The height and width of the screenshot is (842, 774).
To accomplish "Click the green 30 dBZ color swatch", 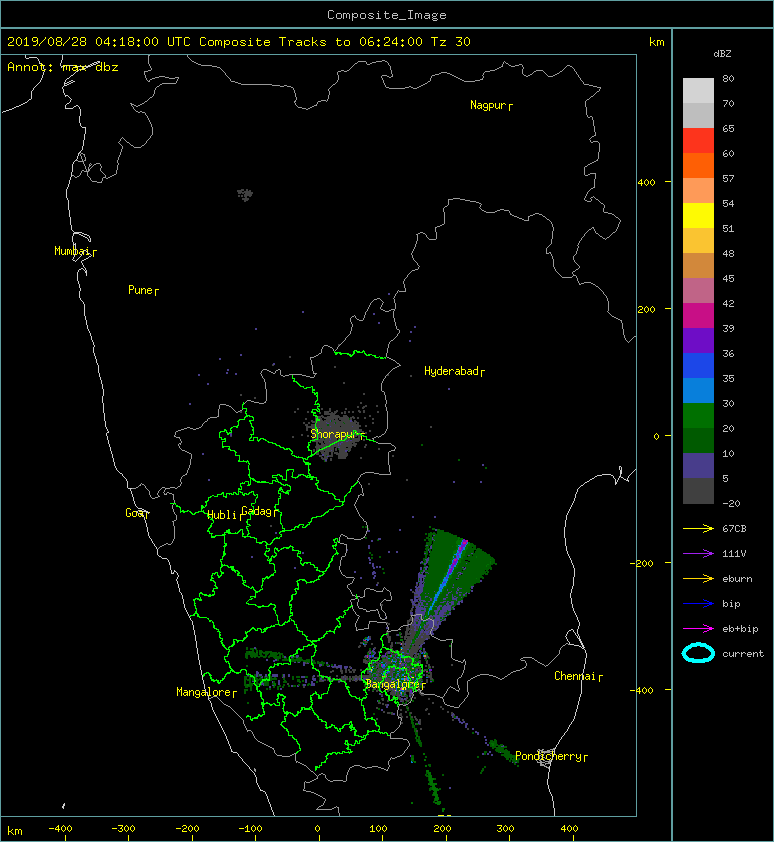I will (x=698, y=416).
